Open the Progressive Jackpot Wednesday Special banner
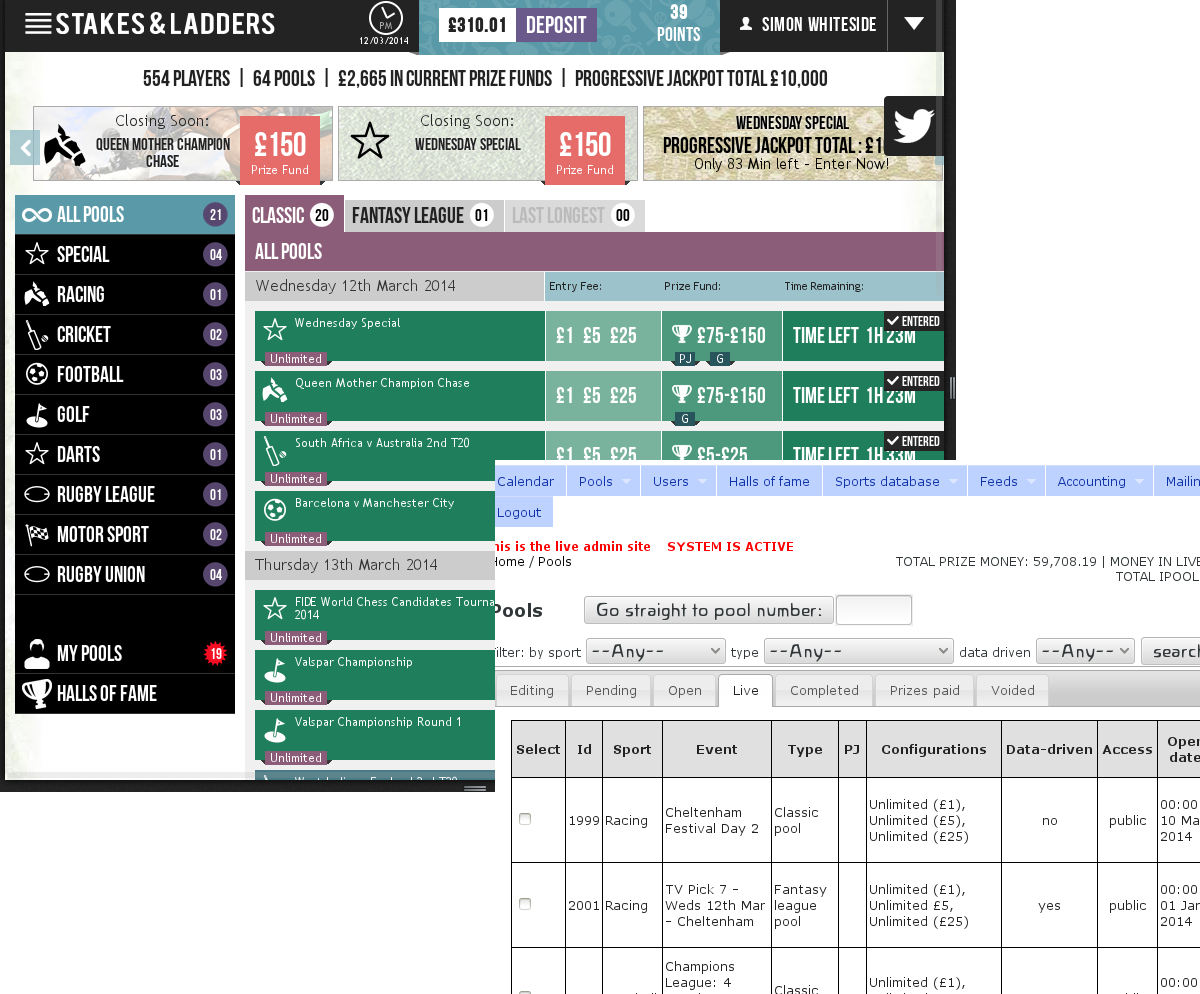1200x994 pixels. [793, 144]
